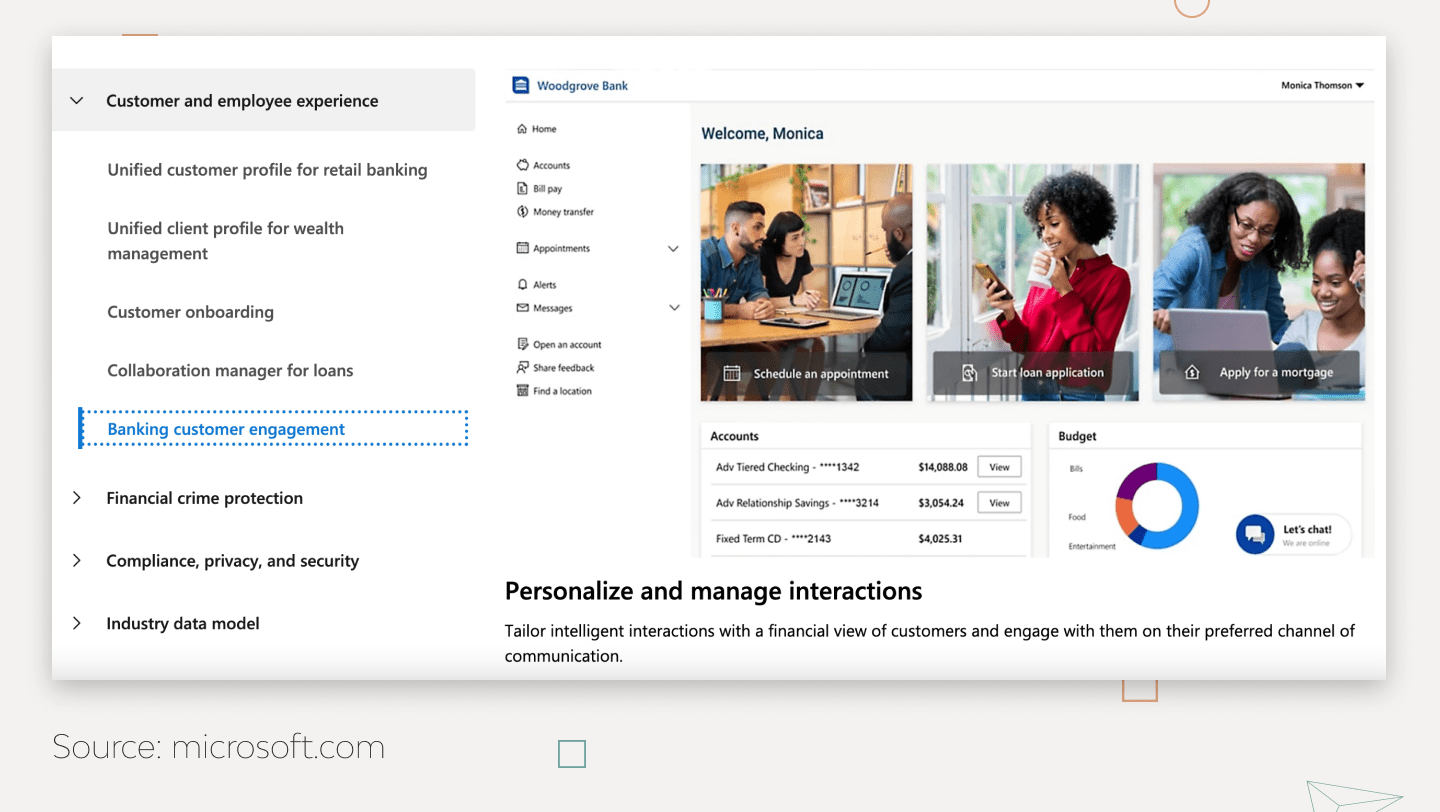Expand the Appointments submenu chevron
Screen dimensions: 1440x812
tap(673, 249)
